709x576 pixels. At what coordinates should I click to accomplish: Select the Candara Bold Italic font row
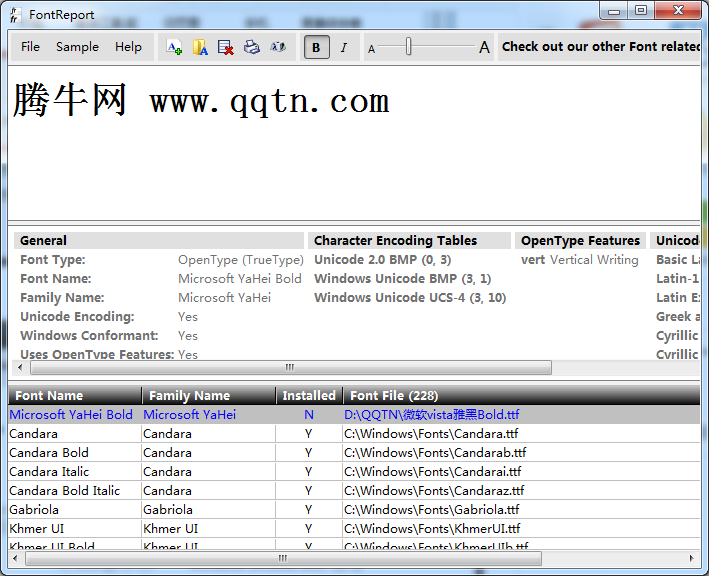pyautogui.click(x=65, y=491)
